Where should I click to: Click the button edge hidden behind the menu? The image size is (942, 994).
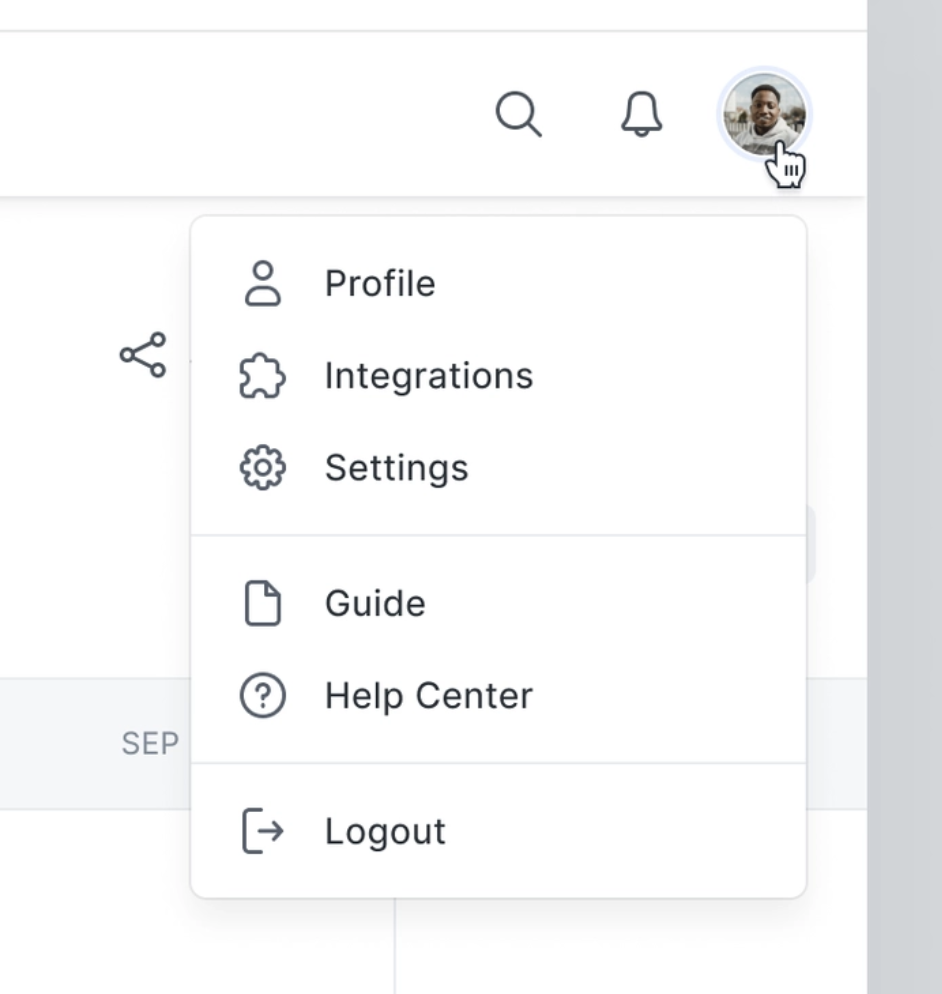811,545
